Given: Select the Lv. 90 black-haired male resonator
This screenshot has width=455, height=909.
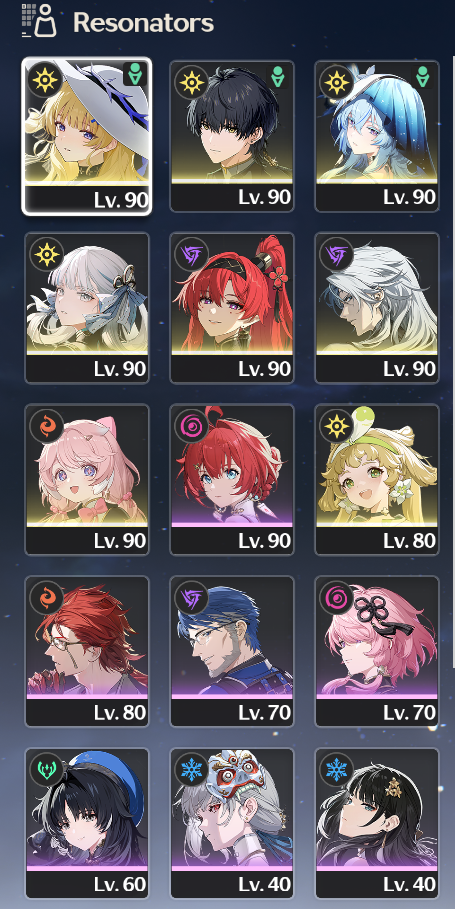Looking at the screenshot, I should (232, 136).
